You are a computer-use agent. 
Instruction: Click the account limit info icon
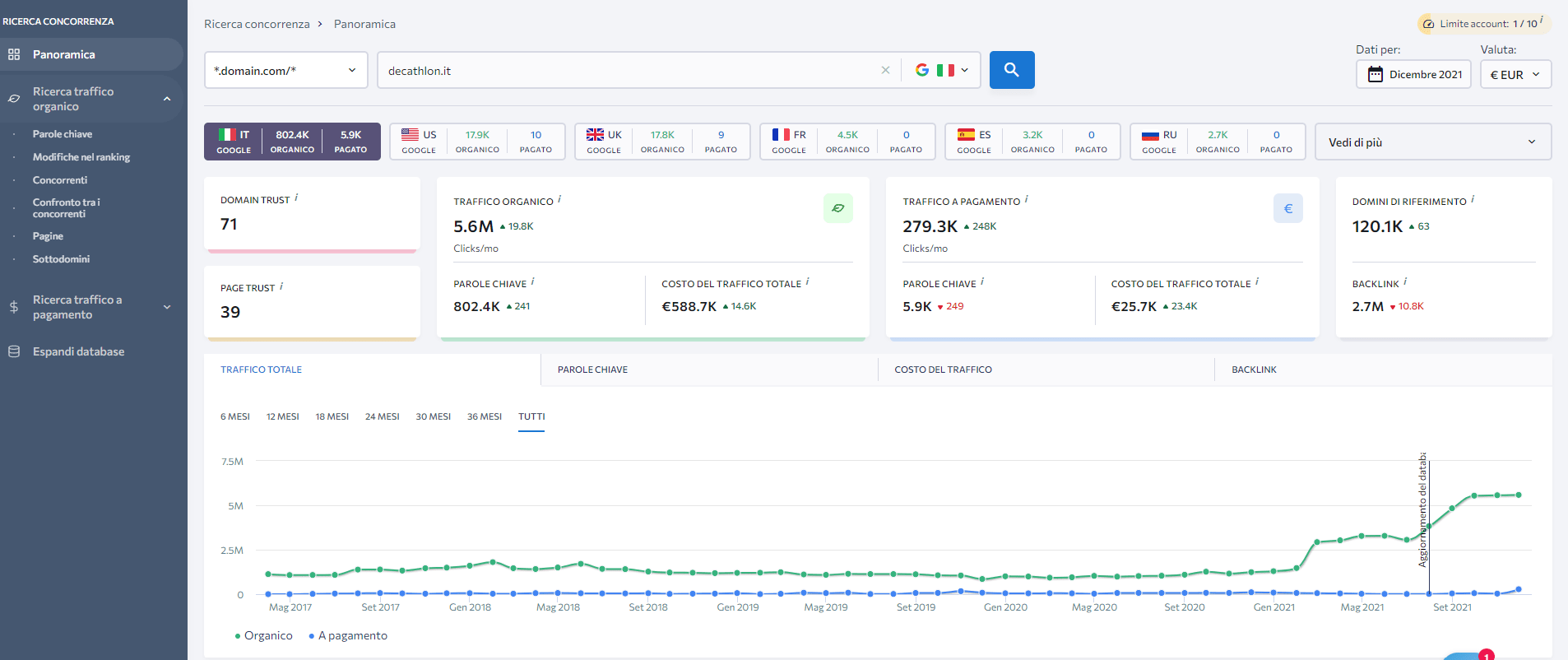(1542, 21)
